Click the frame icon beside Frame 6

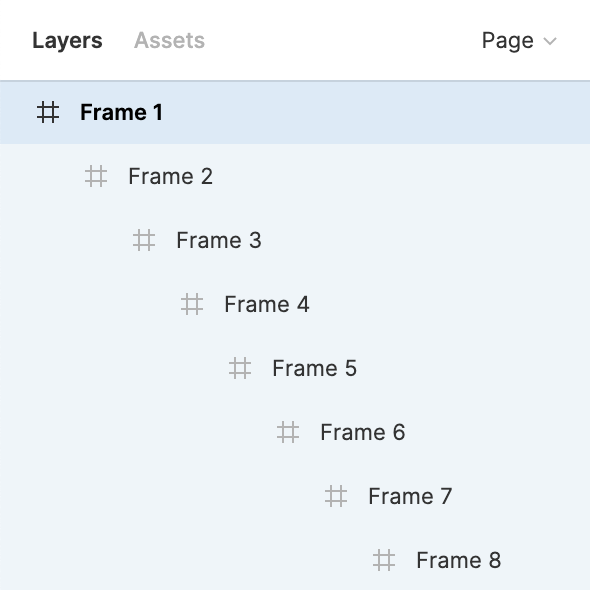288,432
